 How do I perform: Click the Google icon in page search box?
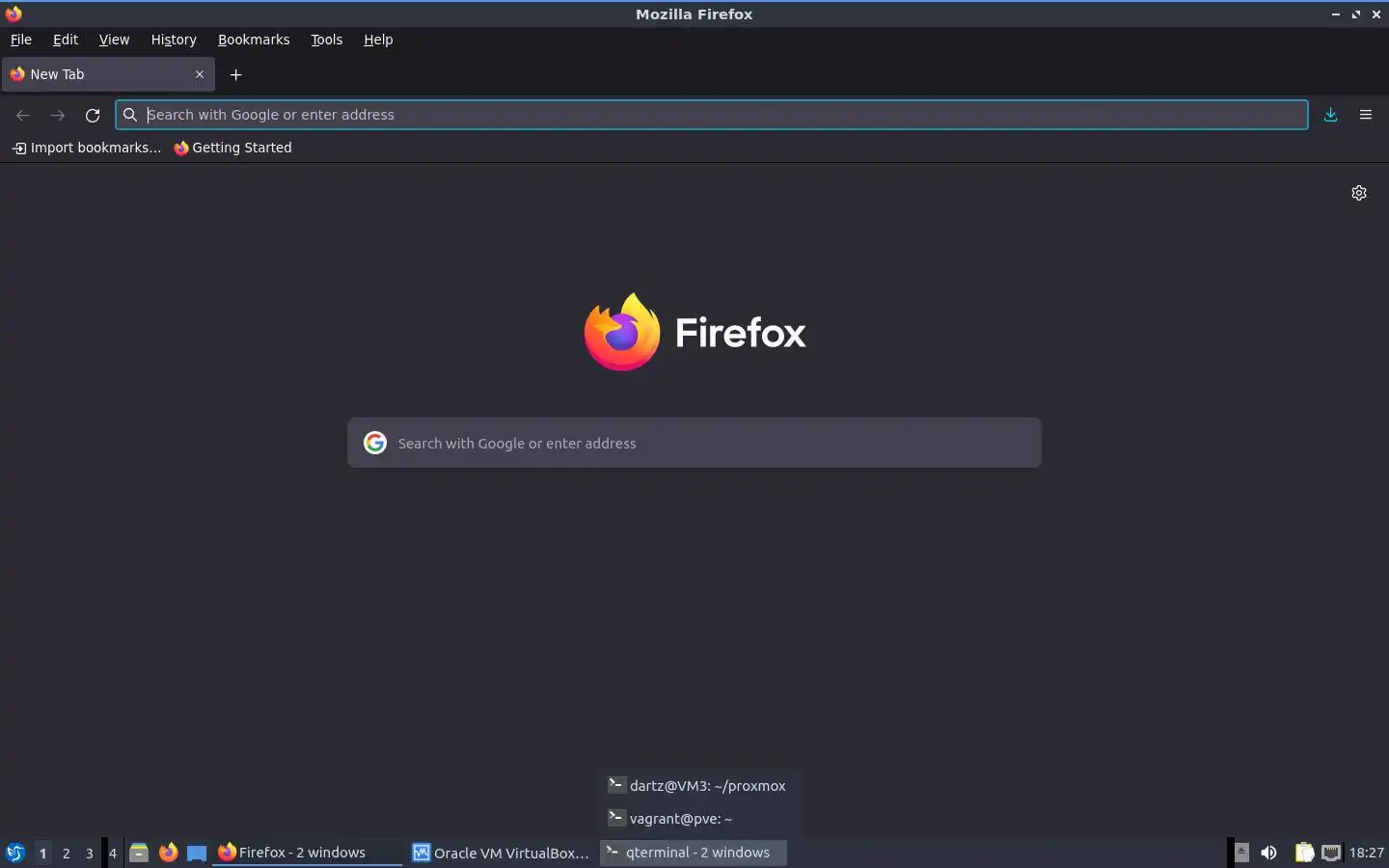(x=375, y=443)
